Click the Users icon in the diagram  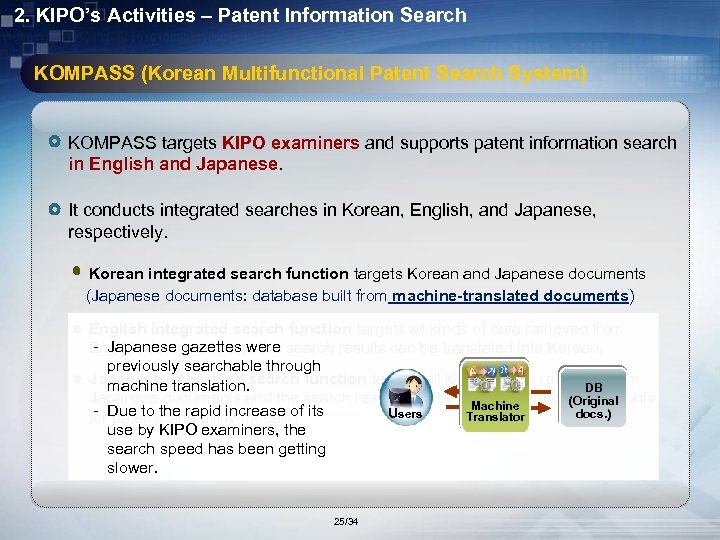pos(406,397)
